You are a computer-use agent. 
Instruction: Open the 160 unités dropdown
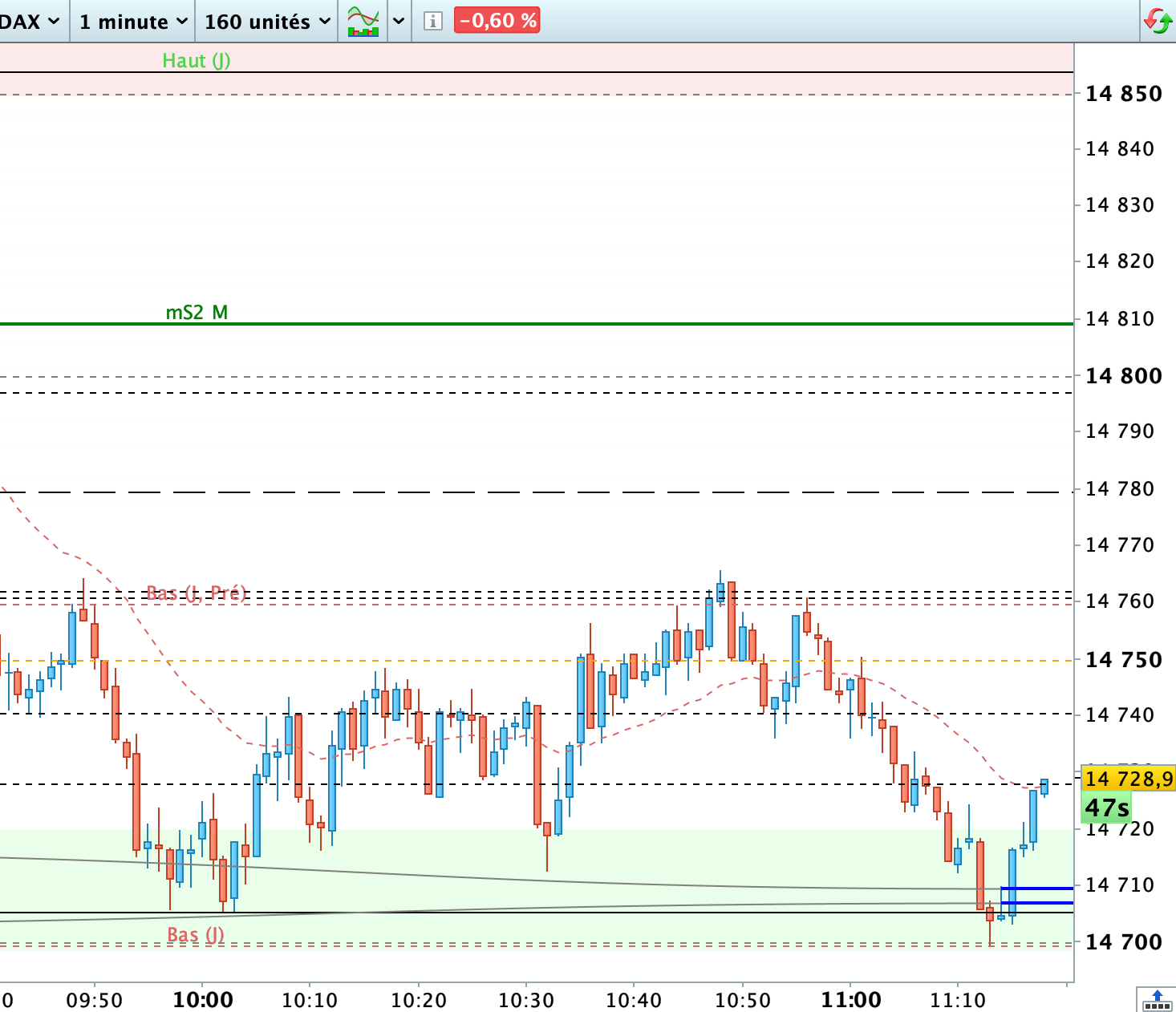coord(267,22)
